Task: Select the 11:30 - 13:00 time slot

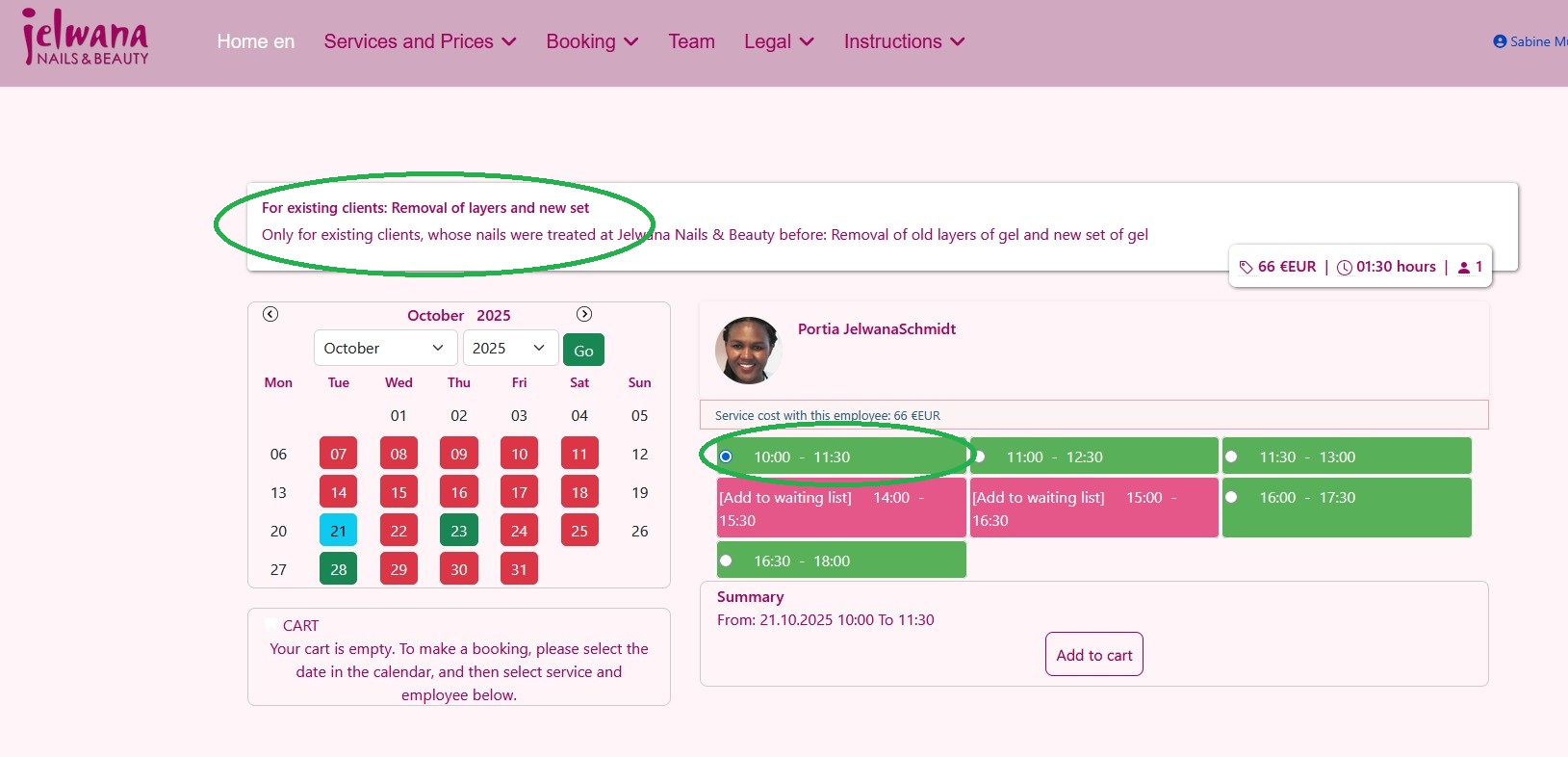Action: coord(1231,457)
